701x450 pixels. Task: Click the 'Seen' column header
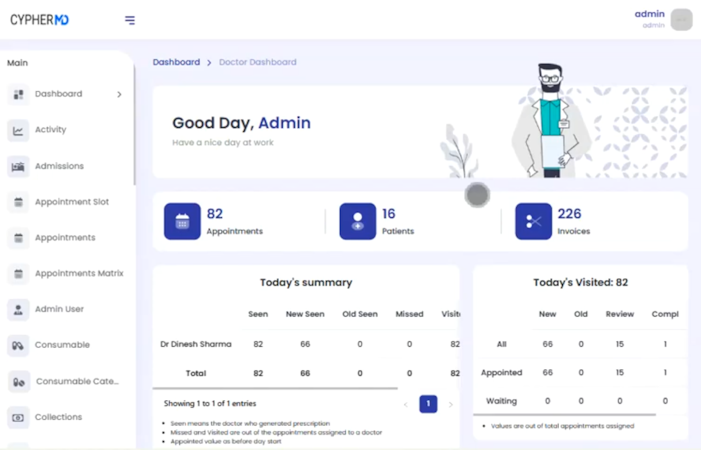pos(258,314)
